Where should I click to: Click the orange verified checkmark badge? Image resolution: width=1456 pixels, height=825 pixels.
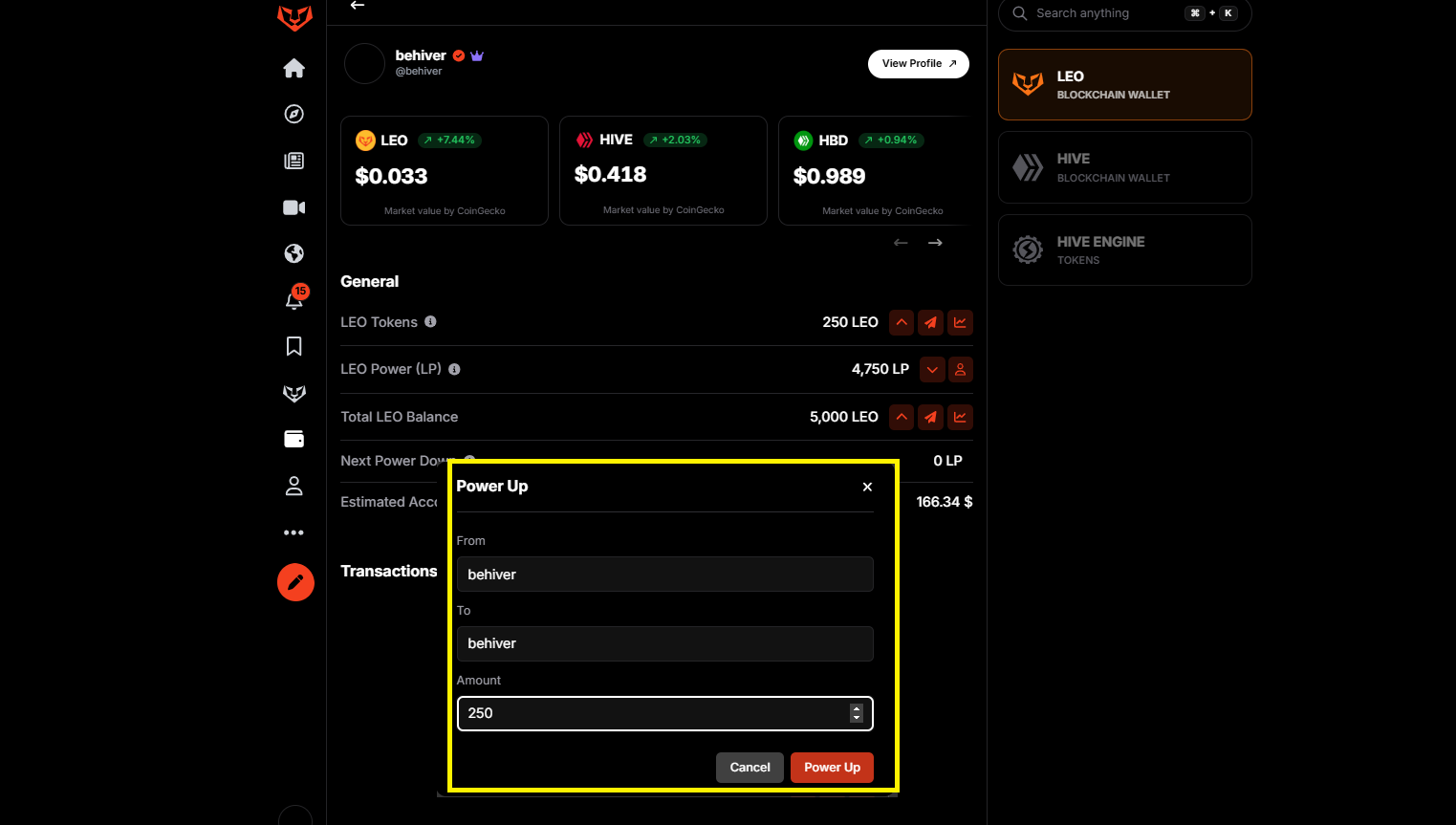pyautogui.click(x=459, y=55)
